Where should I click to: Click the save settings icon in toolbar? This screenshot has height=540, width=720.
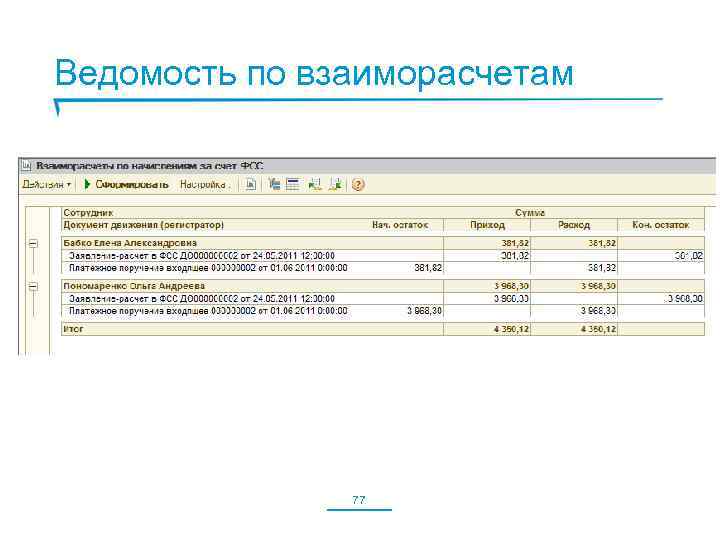tap(336, 185)
